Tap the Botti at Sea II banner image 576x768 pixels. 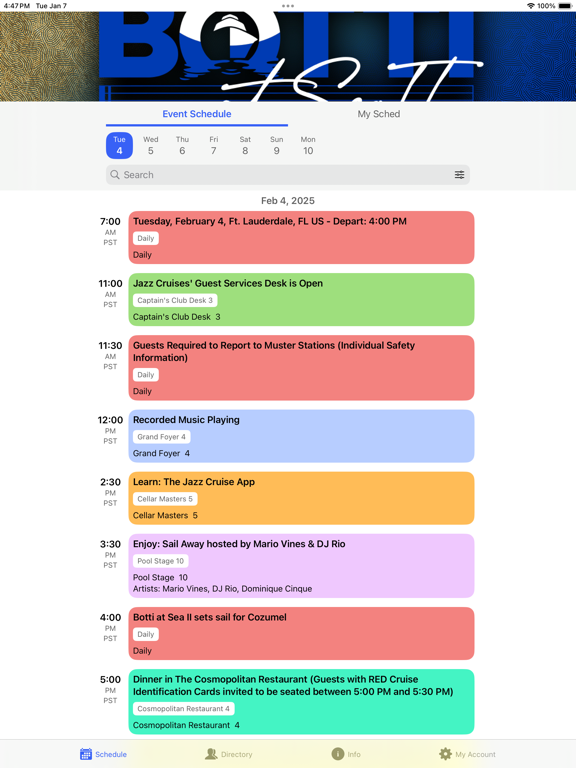(x=288, y=56)
